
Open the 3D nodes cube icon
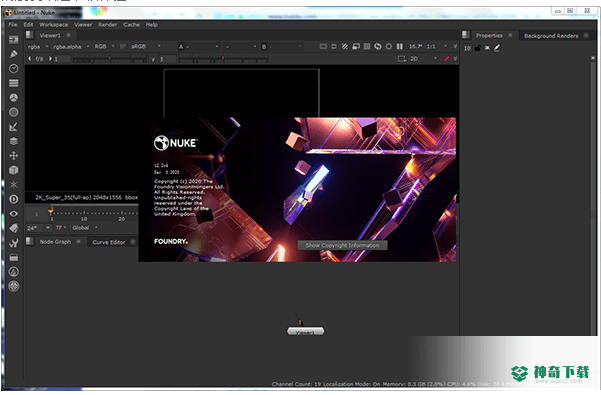click(x=14, y=170)
